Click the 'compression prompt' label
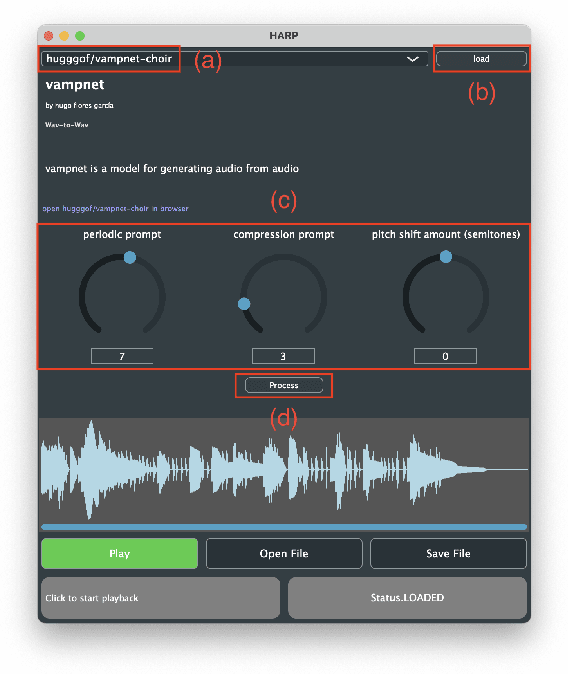The height and width of the screenshot is (674, 568). 284,235
